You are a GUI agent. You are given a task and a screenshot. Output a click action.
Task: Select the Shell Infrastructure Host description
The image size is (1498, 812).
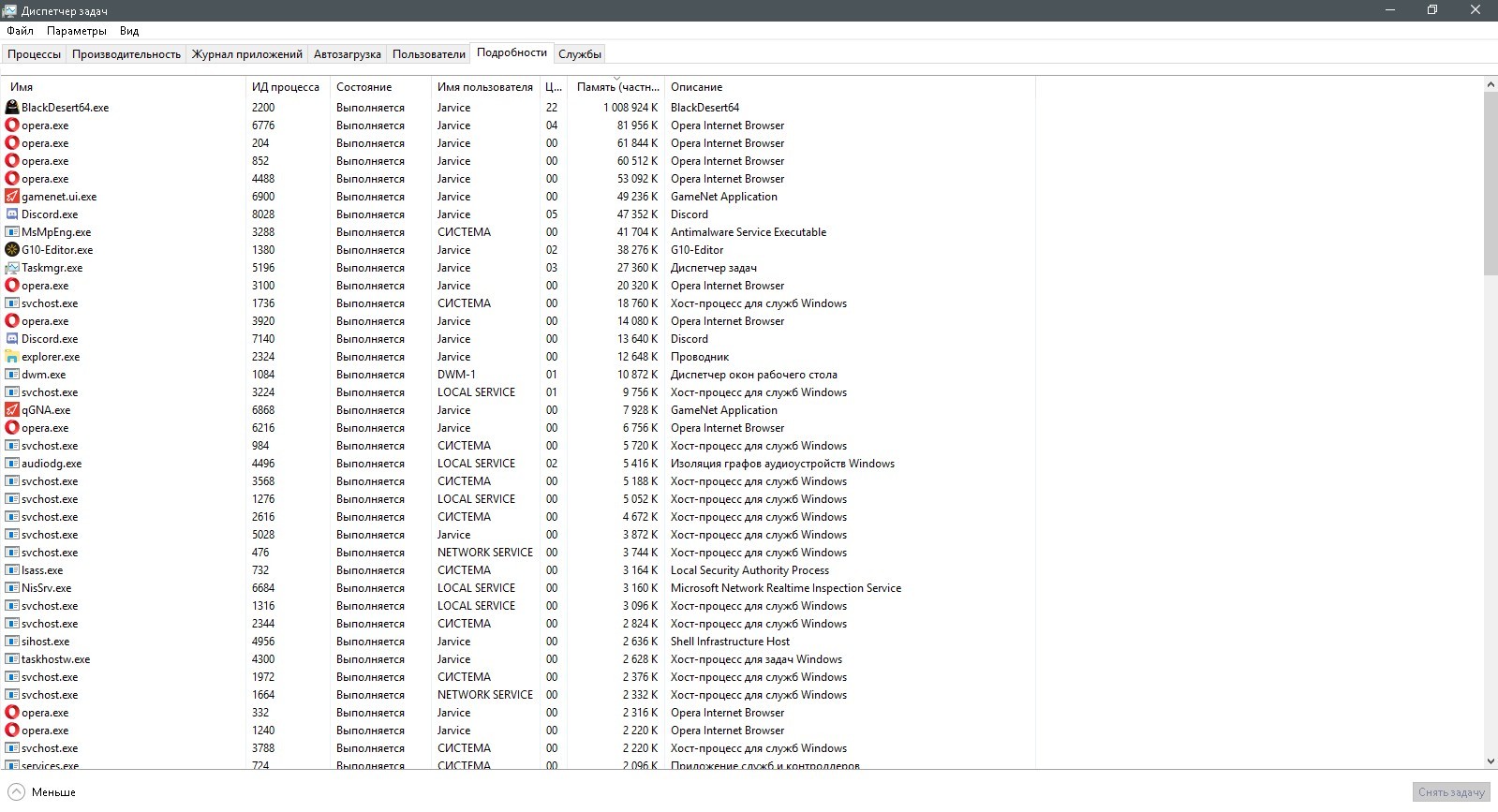click(x=730, y=642)
